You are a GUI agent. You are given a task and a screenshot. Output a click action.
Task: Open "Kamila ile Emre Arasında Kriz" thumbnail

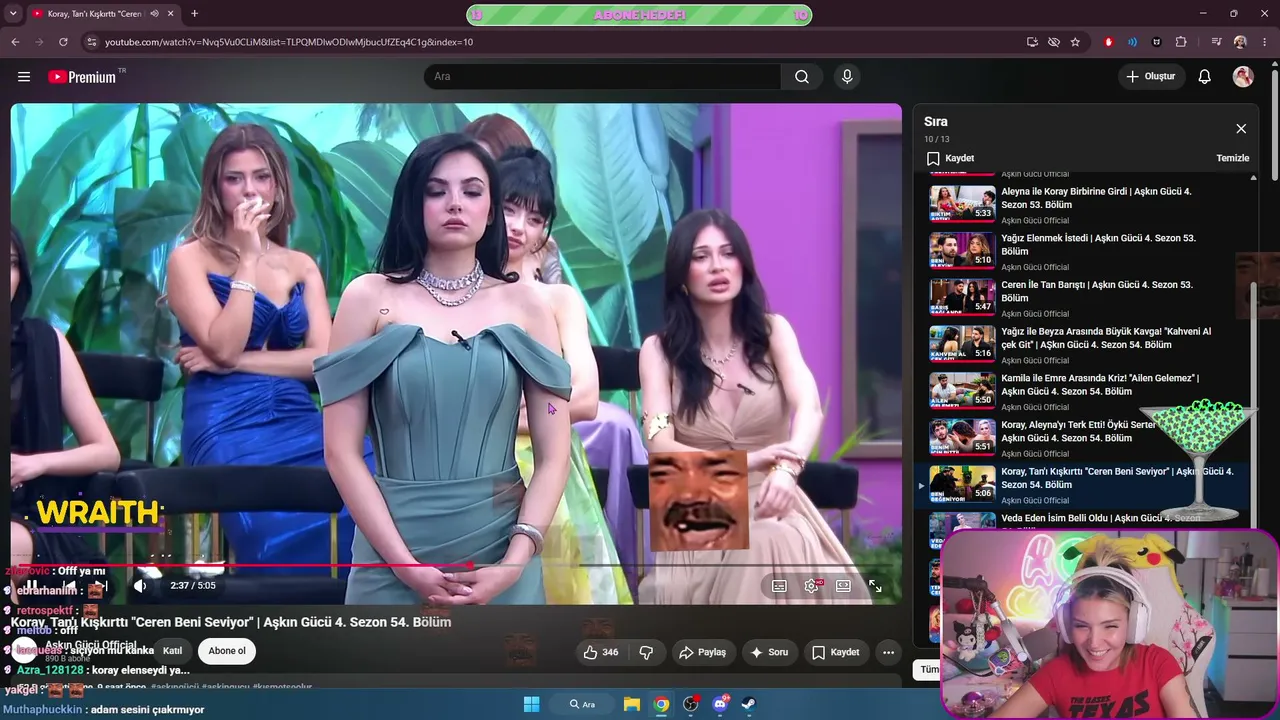pyautogui.click(x=962, y=391)
